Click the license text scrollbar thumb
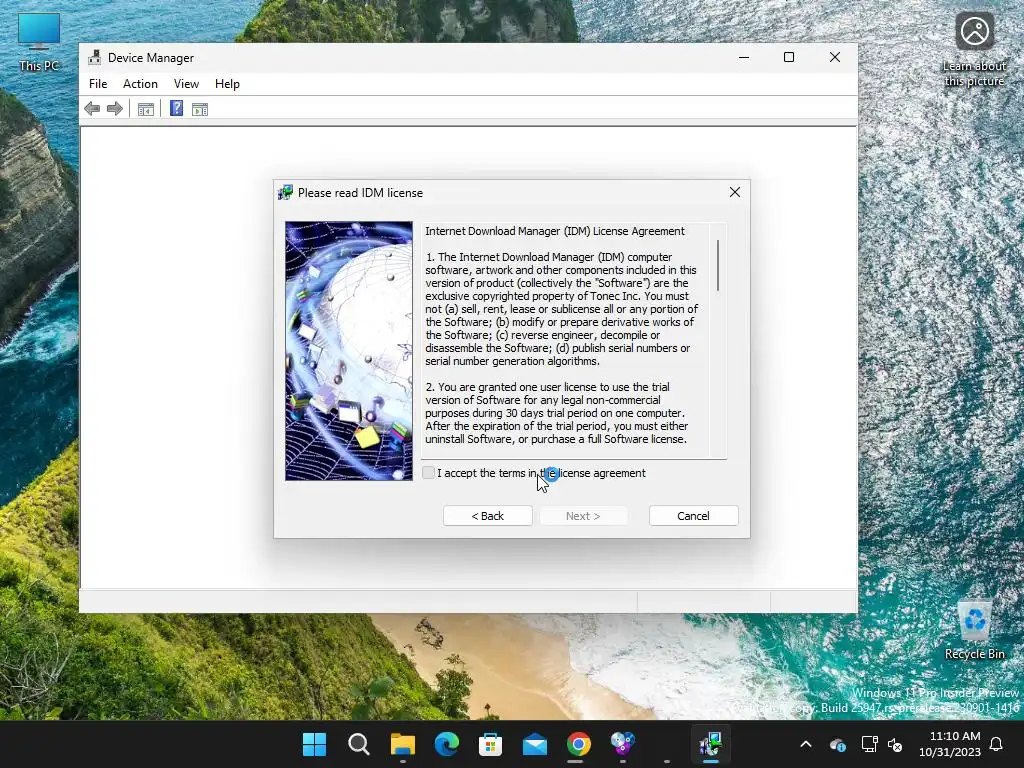1024x768 pixels. click(x=718, y=265)
